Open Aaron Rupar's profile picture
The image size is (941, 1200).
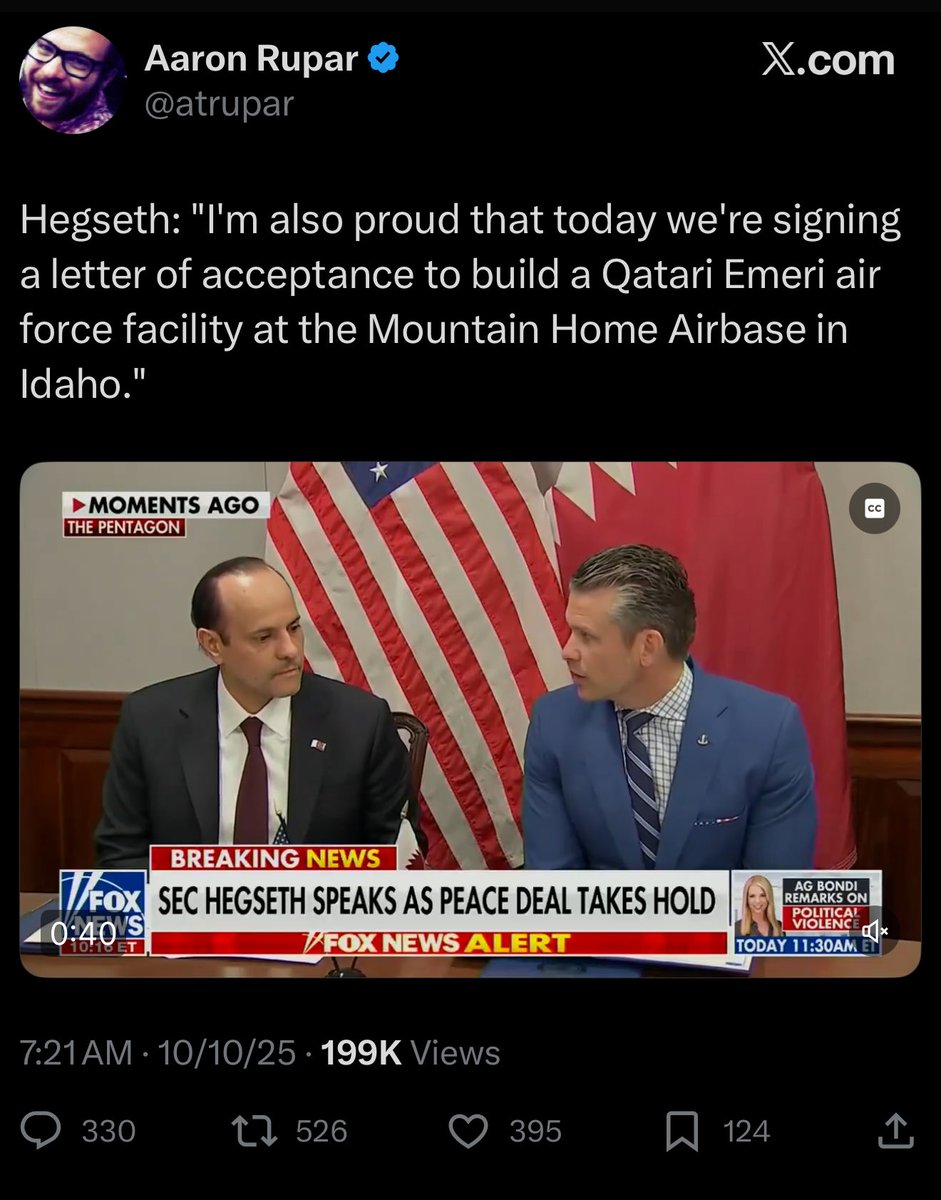click(72, 81)
